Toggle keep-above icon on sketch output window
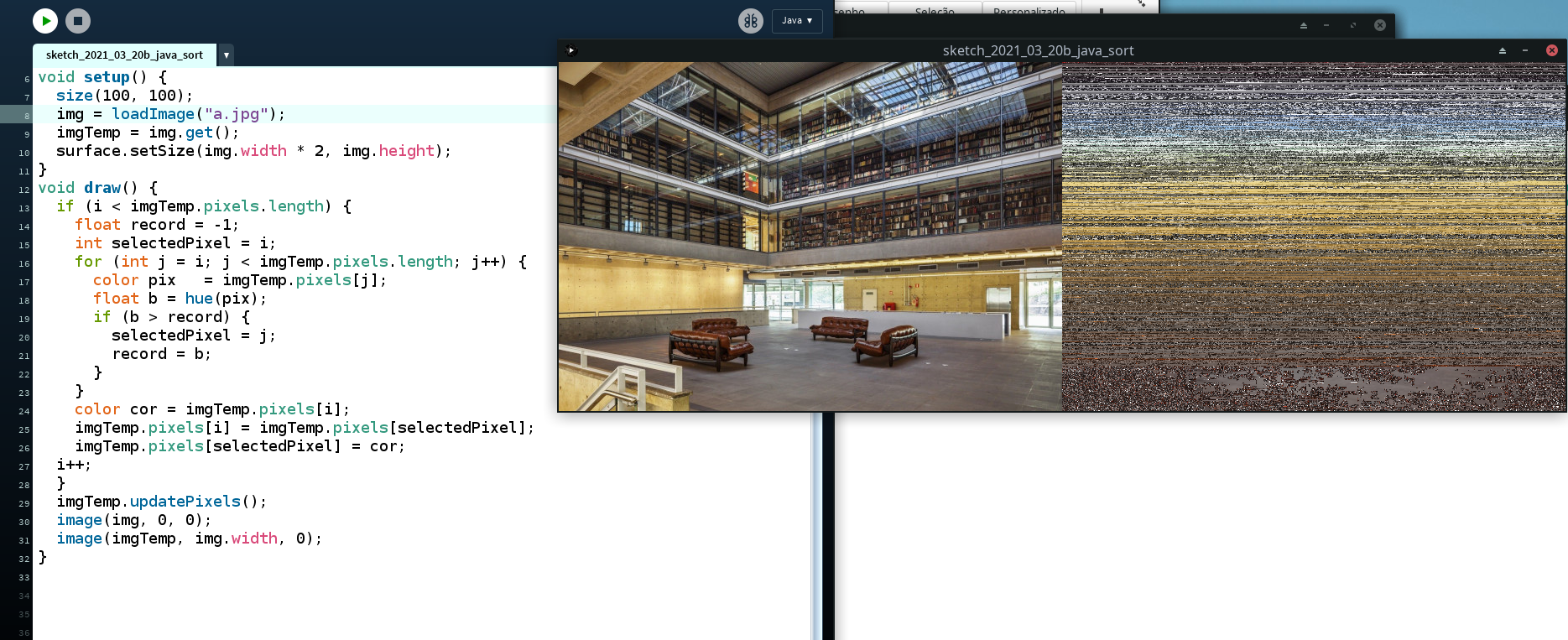The image size is (1568, 640). [x=1502, y=50]
